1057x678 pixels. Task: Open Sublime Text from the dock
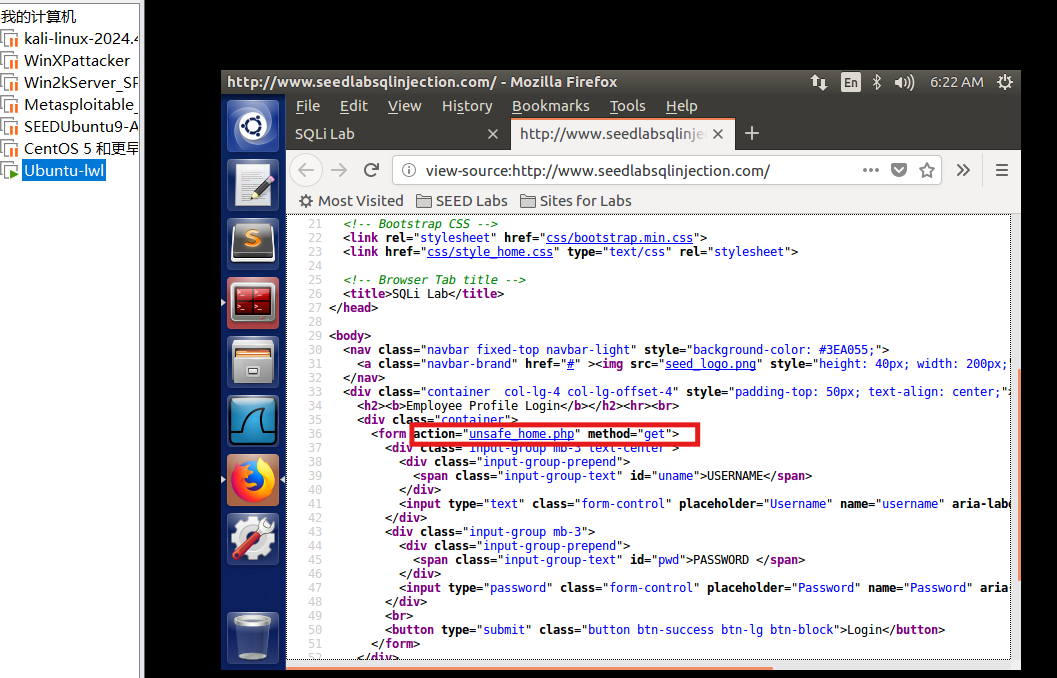pyautogui.click(x=253, y=243)
